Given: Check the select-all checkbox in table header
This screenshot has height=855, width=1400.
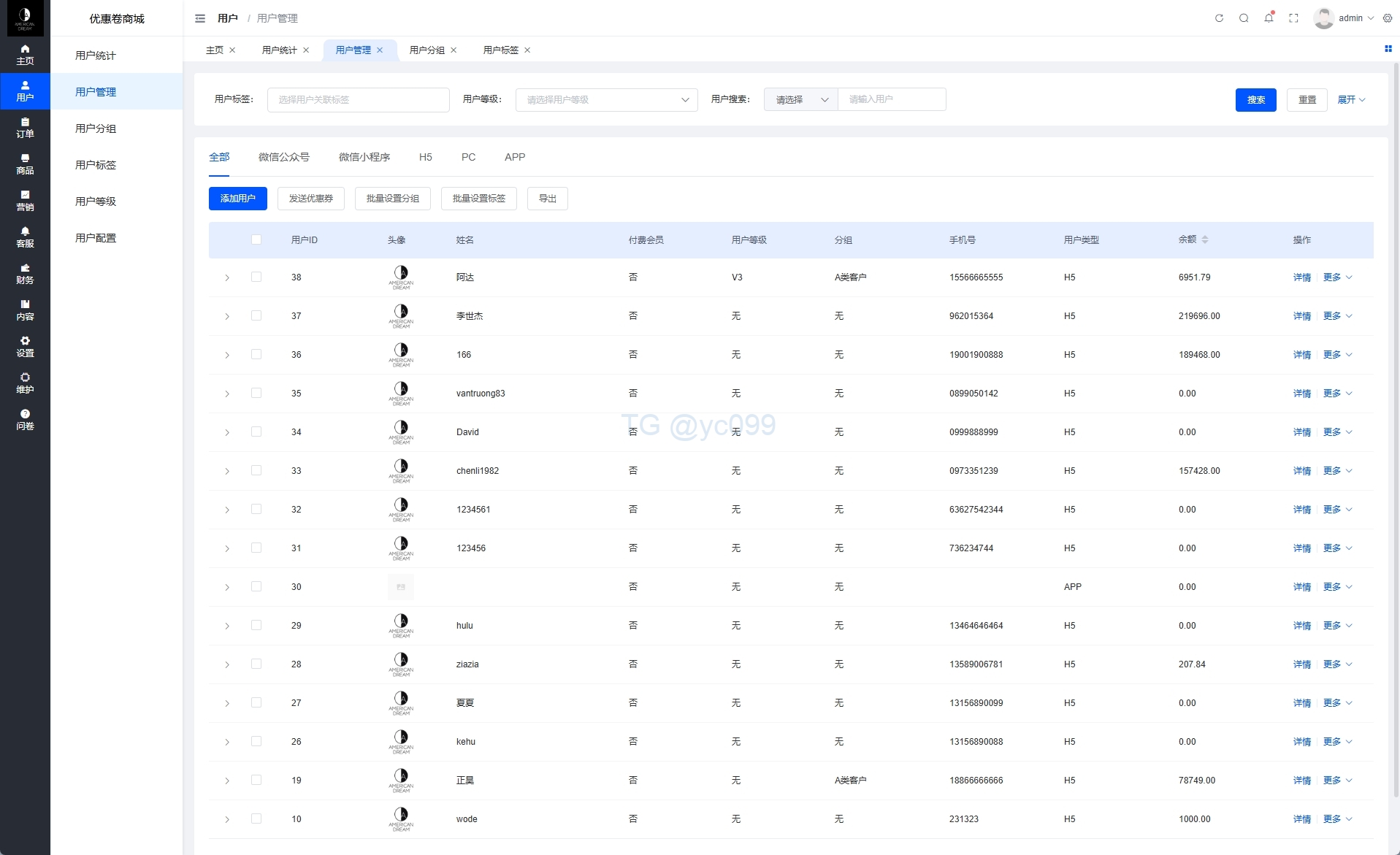Looking at the screenshot, I should [256, 239].
